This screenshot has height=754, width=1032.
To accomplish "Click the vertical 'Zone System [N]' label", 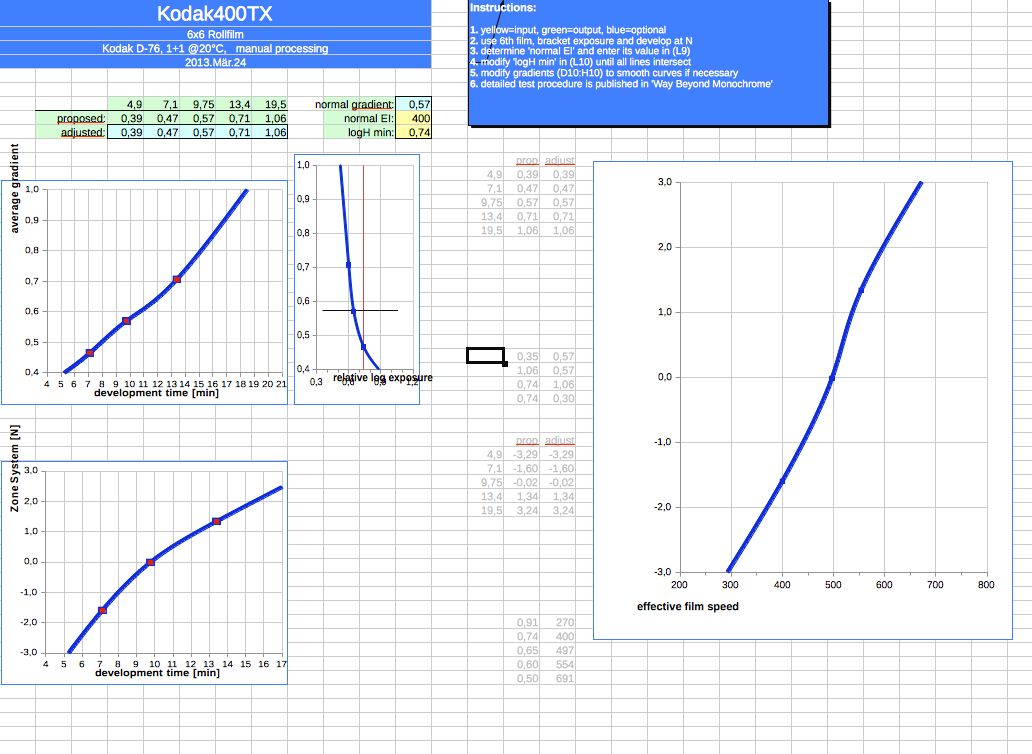I will click(14, 468).
